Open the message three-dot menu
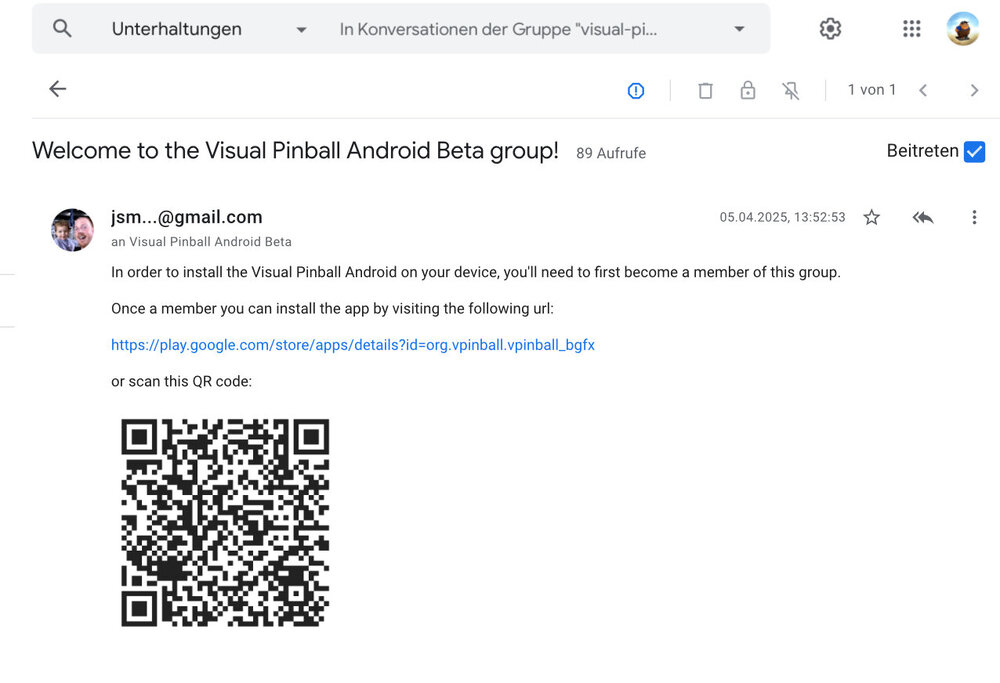 point(974,217)
